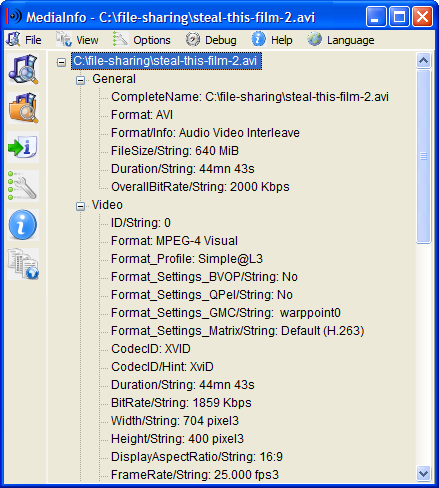Click the open folder icon in sidebar
Image resolution: width=439 pixels, height=488 pixels.
(23, 108)
